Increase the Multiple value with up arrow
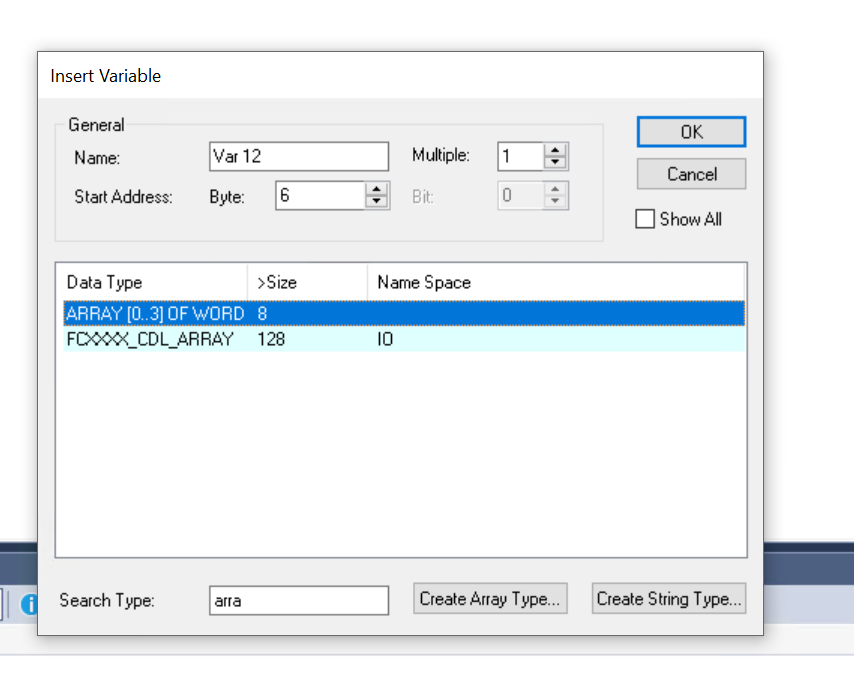This screenshot has height=693, width=854. pyautogui.click(x=555, y=150)
